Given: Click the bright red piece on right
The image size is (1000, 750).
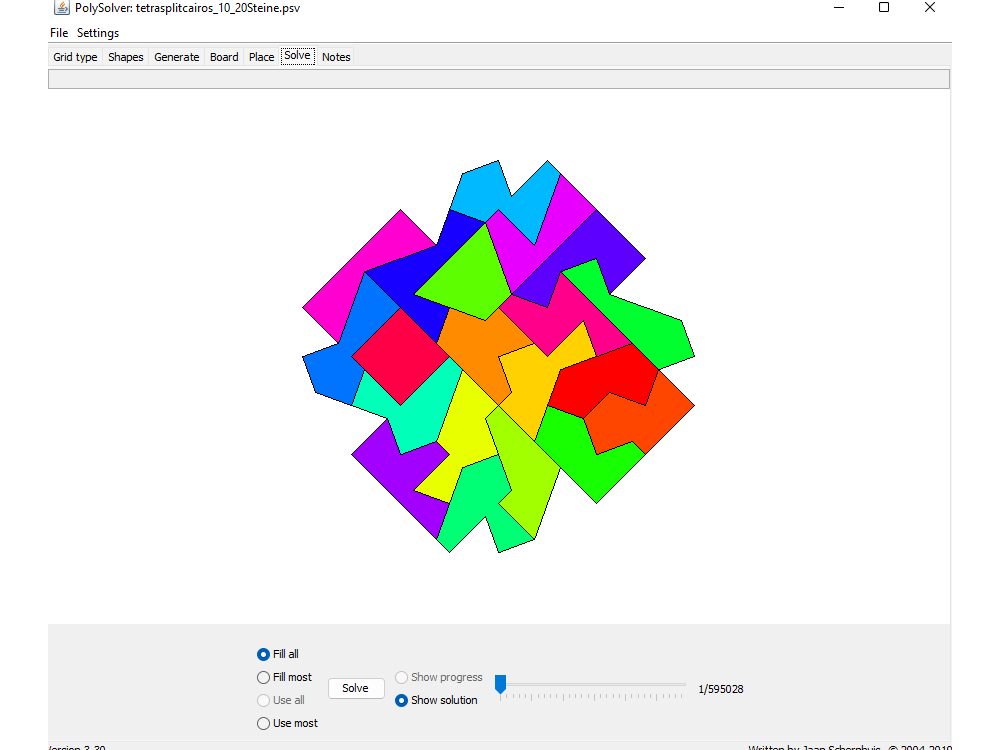Looking at the screenshot, I should 600,380.
